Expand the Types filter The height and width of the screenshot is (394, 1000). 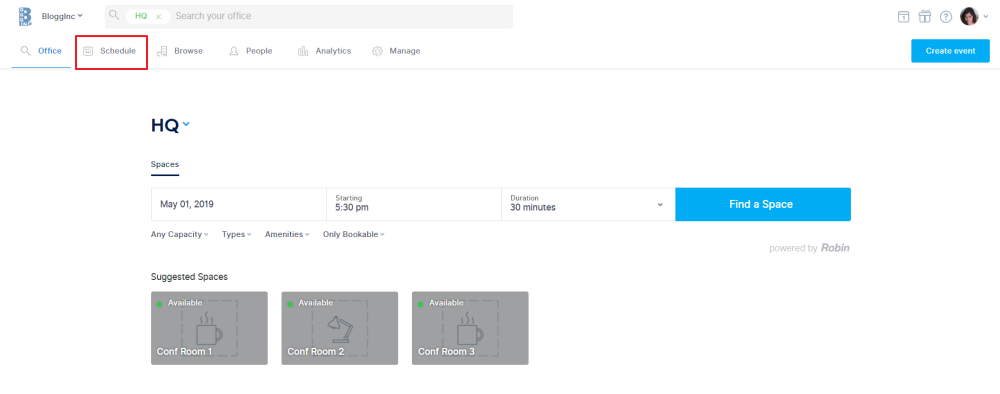tap(237, 235)
